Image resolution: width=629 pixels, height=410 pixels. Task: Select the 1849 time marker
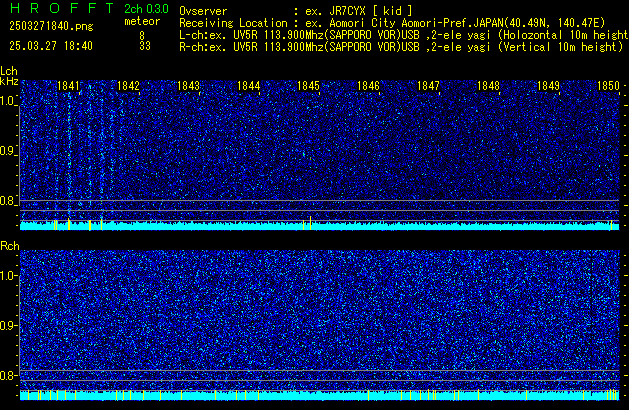548,86
